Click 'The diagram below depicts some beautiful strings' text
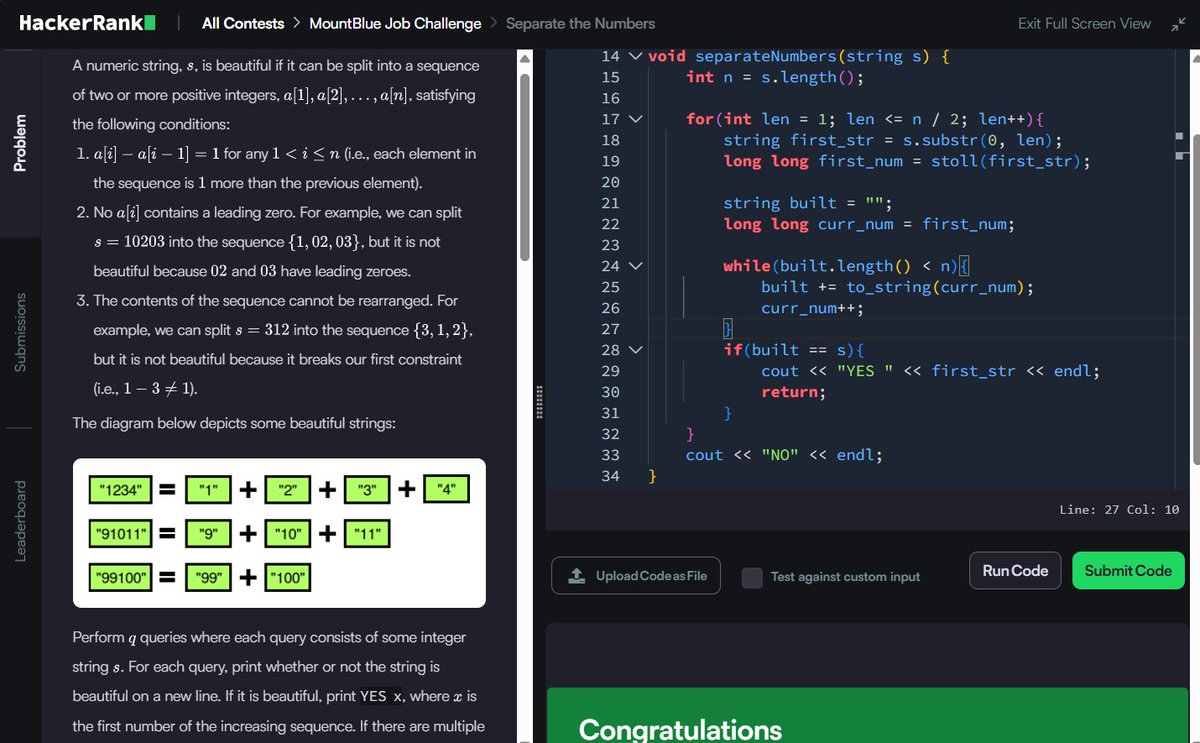1200x743 pixels. 234,423
